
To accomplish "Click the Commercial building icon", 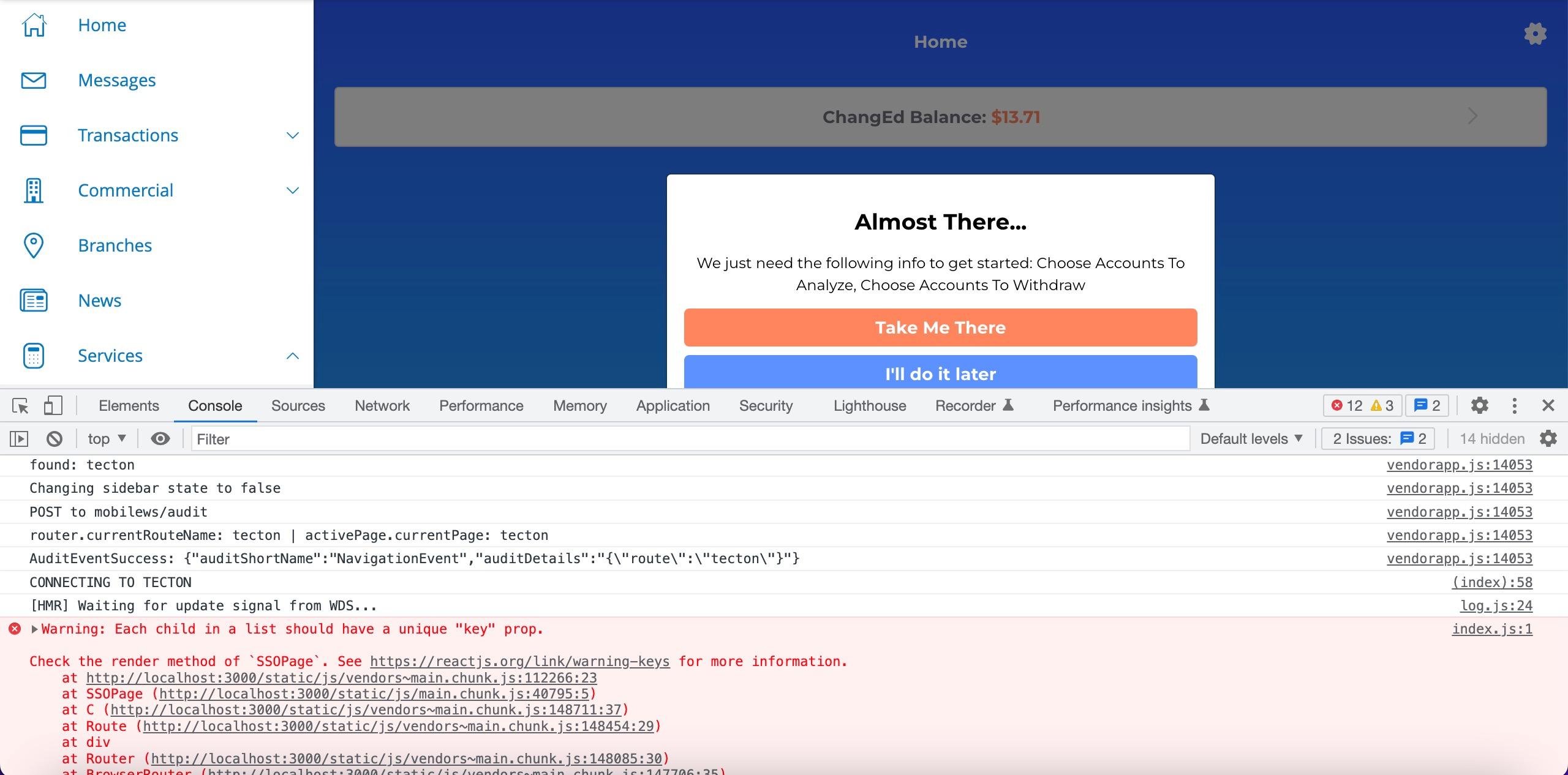I will tap(34, 190).
